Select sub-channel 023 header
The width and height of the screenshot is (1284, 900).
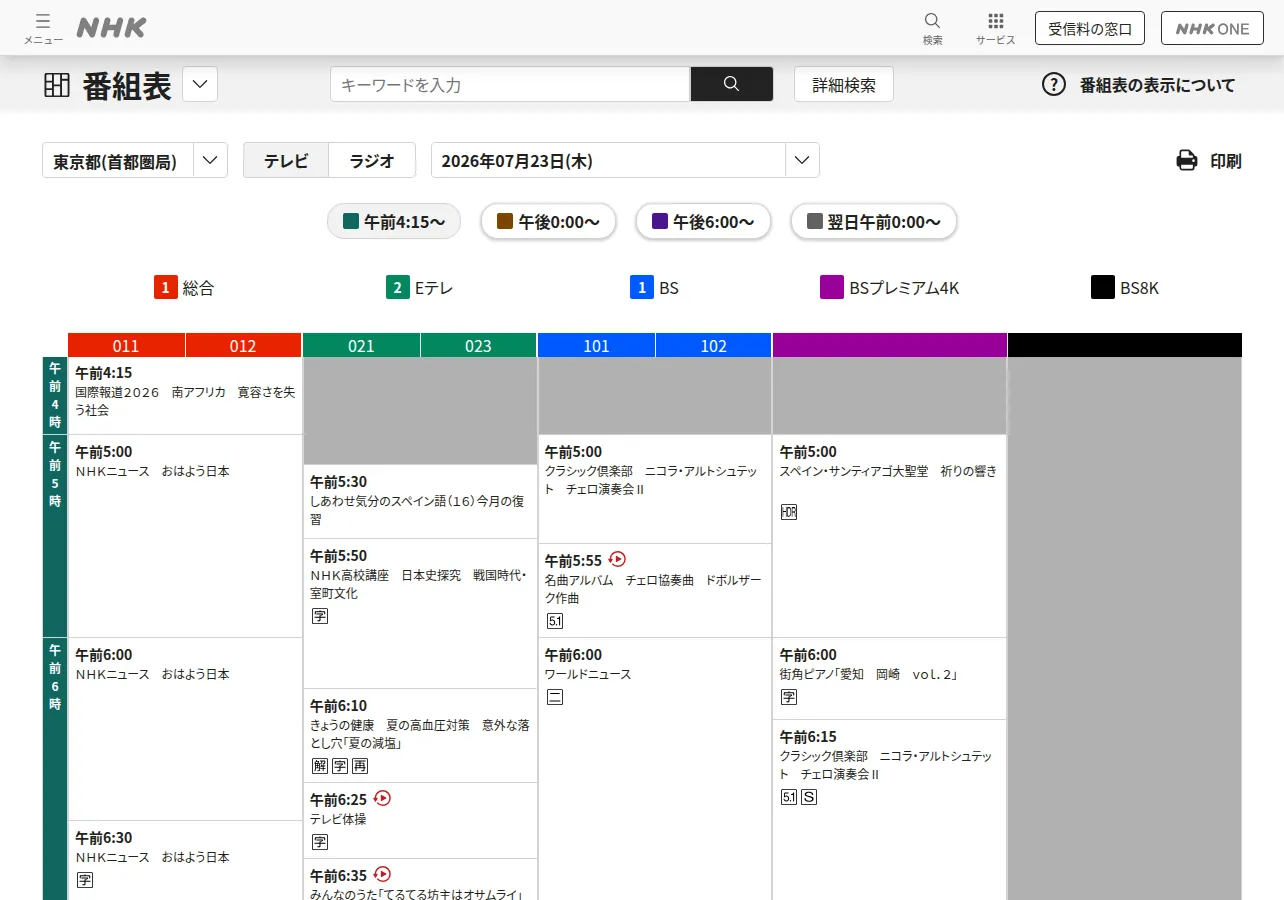coord(478,345)
